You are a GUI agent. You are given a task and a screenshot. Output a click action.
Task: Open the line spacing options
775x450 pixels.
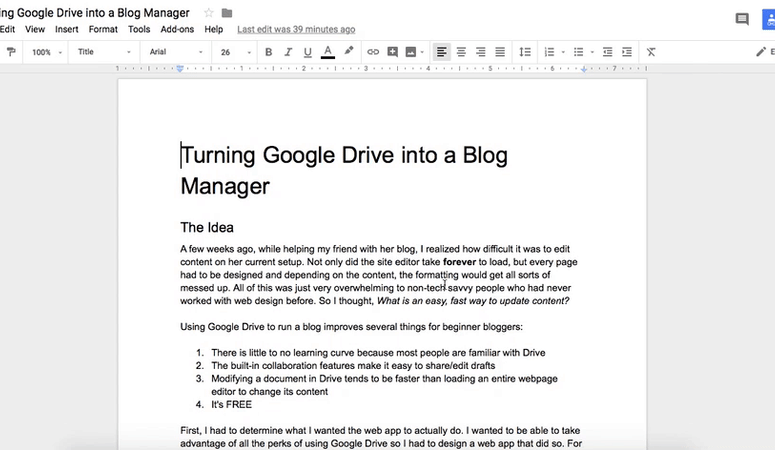pos(525,52)
